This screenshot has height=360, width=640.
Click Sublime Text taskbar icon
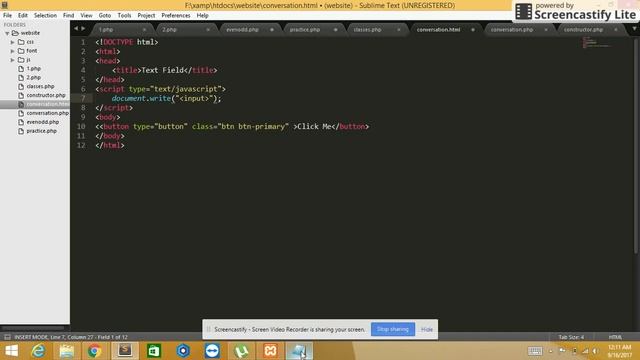click(125, 351)
